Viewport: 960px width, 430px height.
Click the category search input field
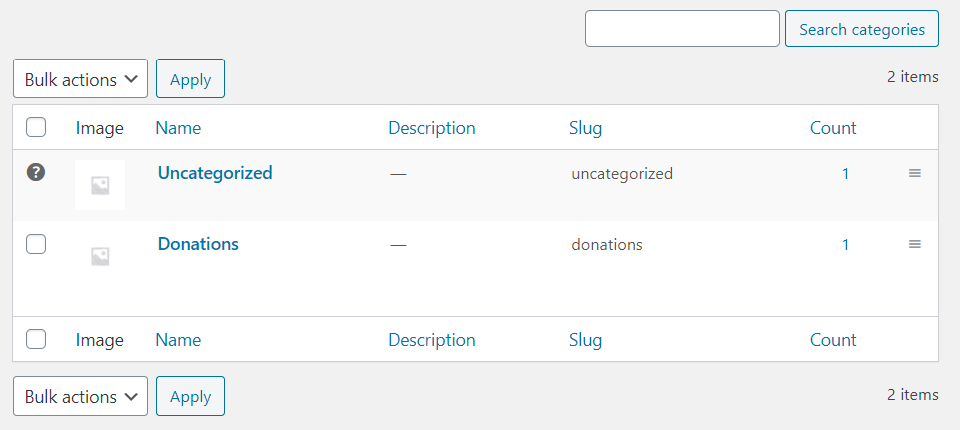682,29
